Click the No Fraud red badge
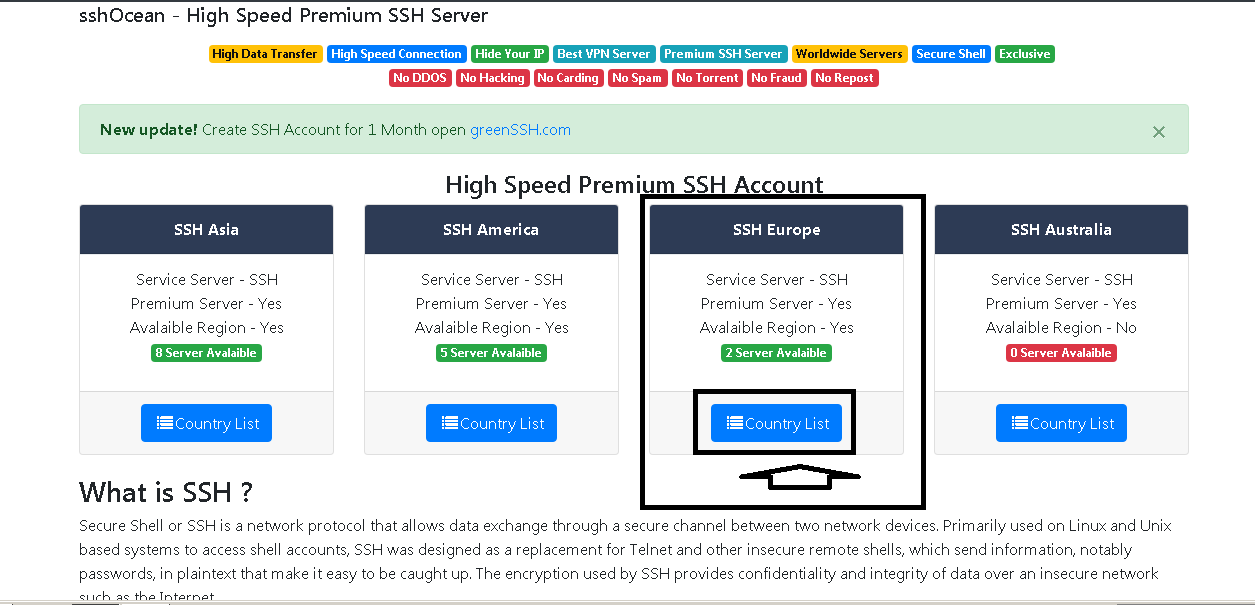This screenshot has height=605, width=1255. click(777, 78)
